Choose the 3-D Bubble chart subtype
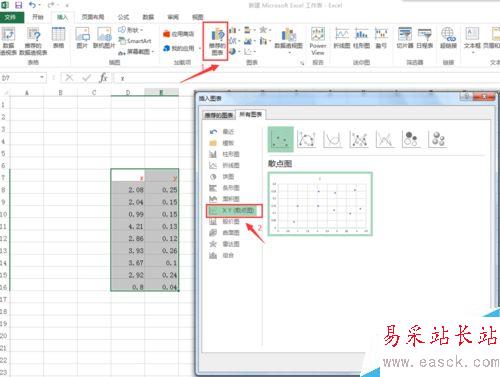The height and width of the screenshot is (377, 500). click(438, 139)
